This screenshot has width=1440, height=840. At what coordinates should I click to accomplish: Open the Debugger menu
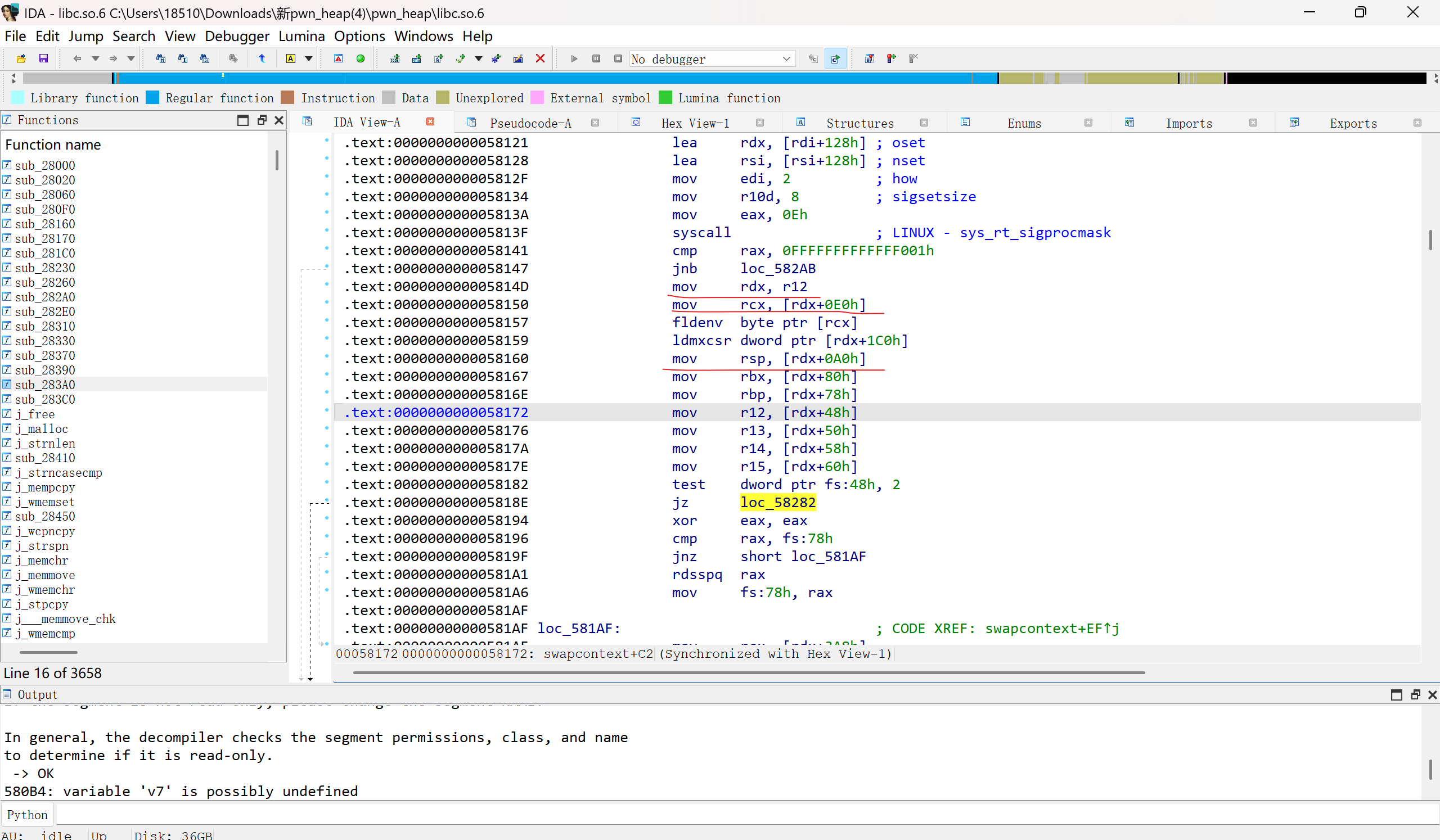tap(237, 36)
